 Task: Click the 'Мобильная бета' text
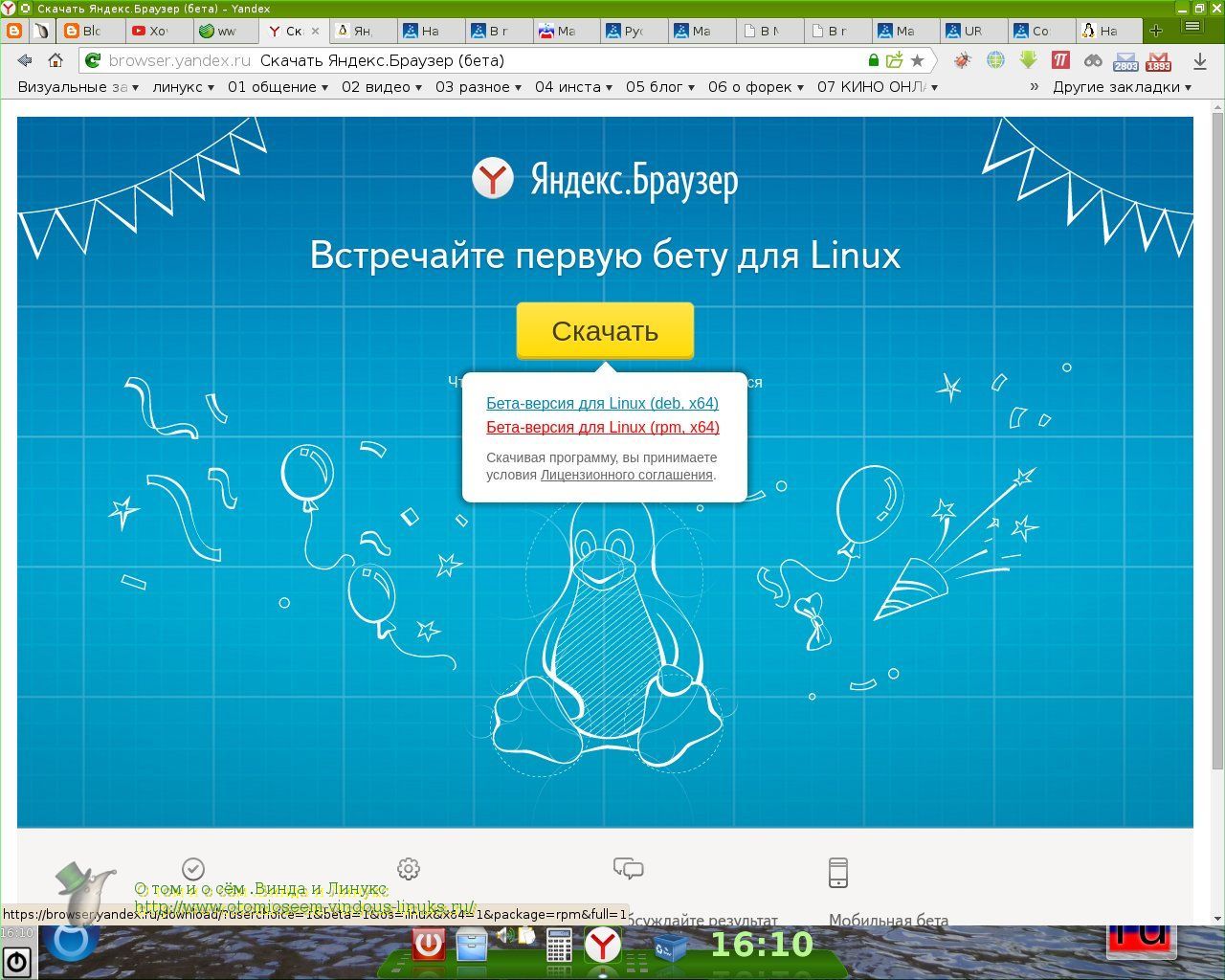point(889,920)
